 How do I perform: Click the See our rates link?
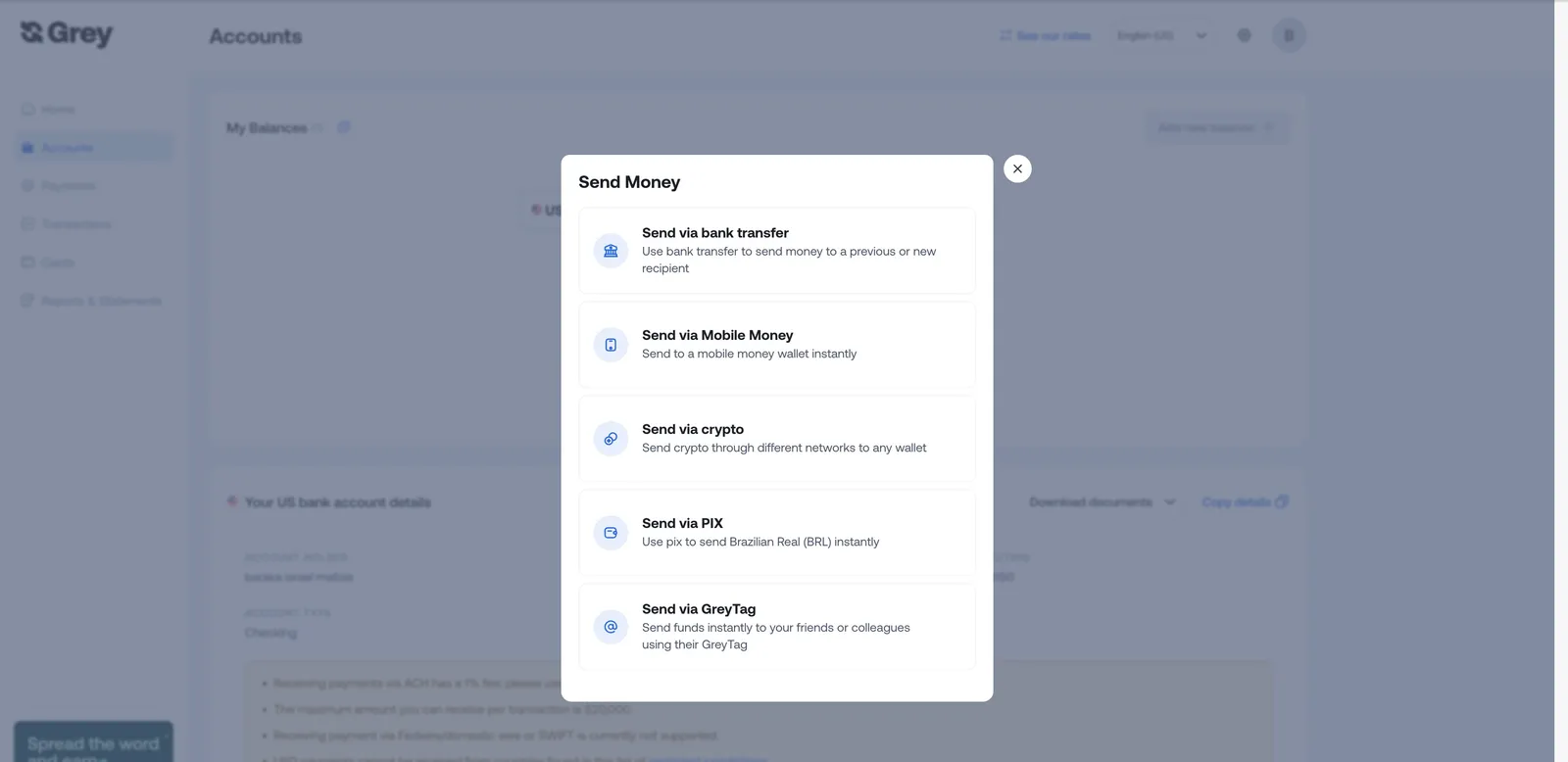(x=1045, y=35)
